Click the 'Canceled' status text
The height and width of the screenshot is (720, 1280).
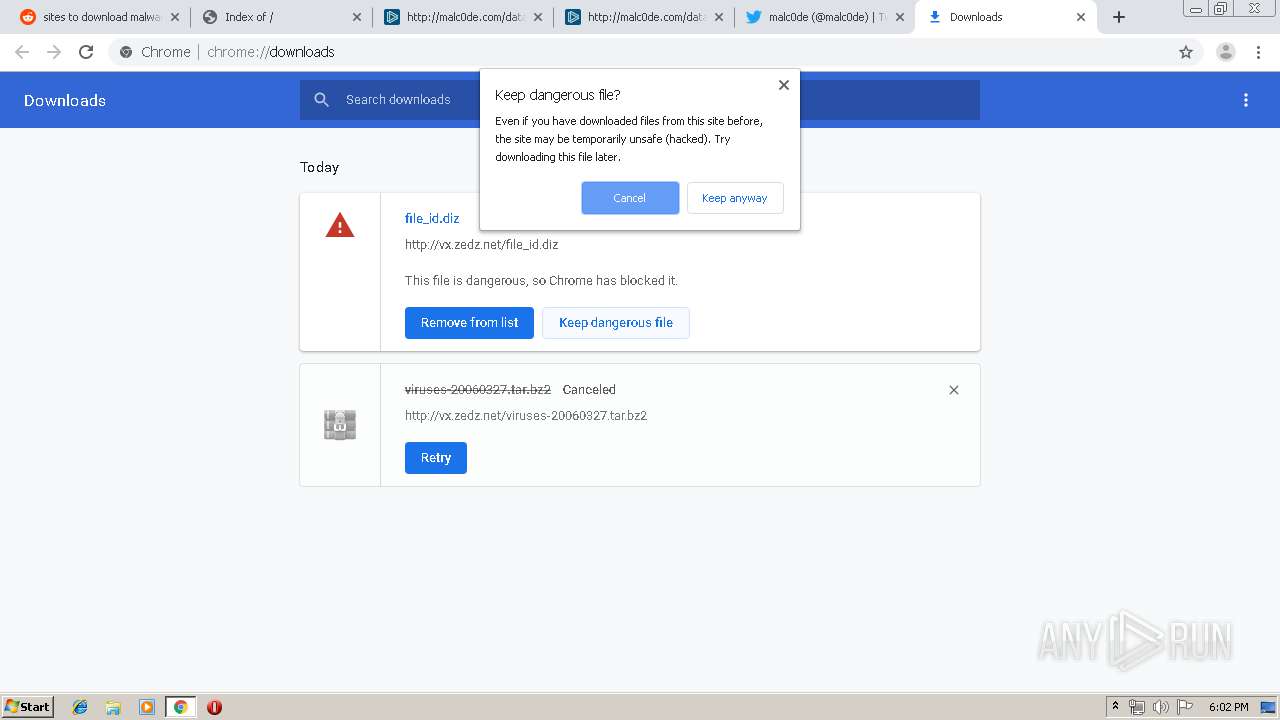point(589,390)
